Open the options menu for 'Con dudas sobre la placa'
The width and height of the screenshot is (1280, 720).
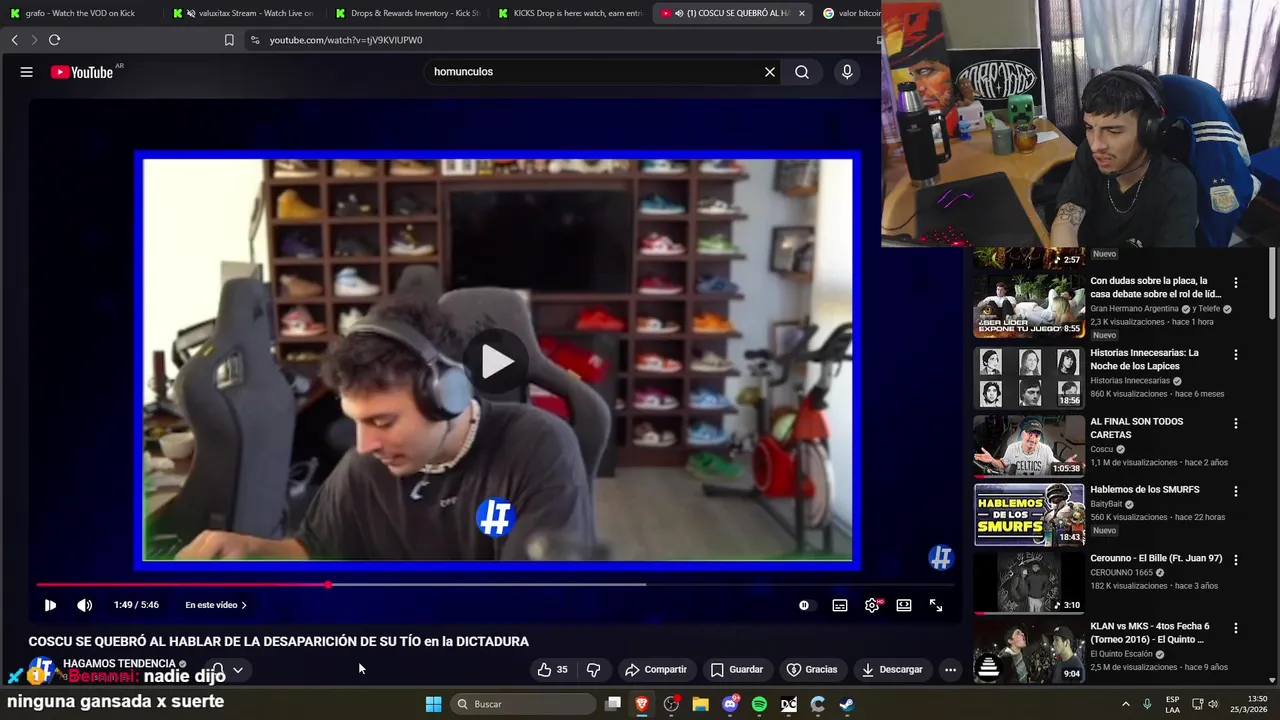pyautogui.click(x=1235, y=283)
